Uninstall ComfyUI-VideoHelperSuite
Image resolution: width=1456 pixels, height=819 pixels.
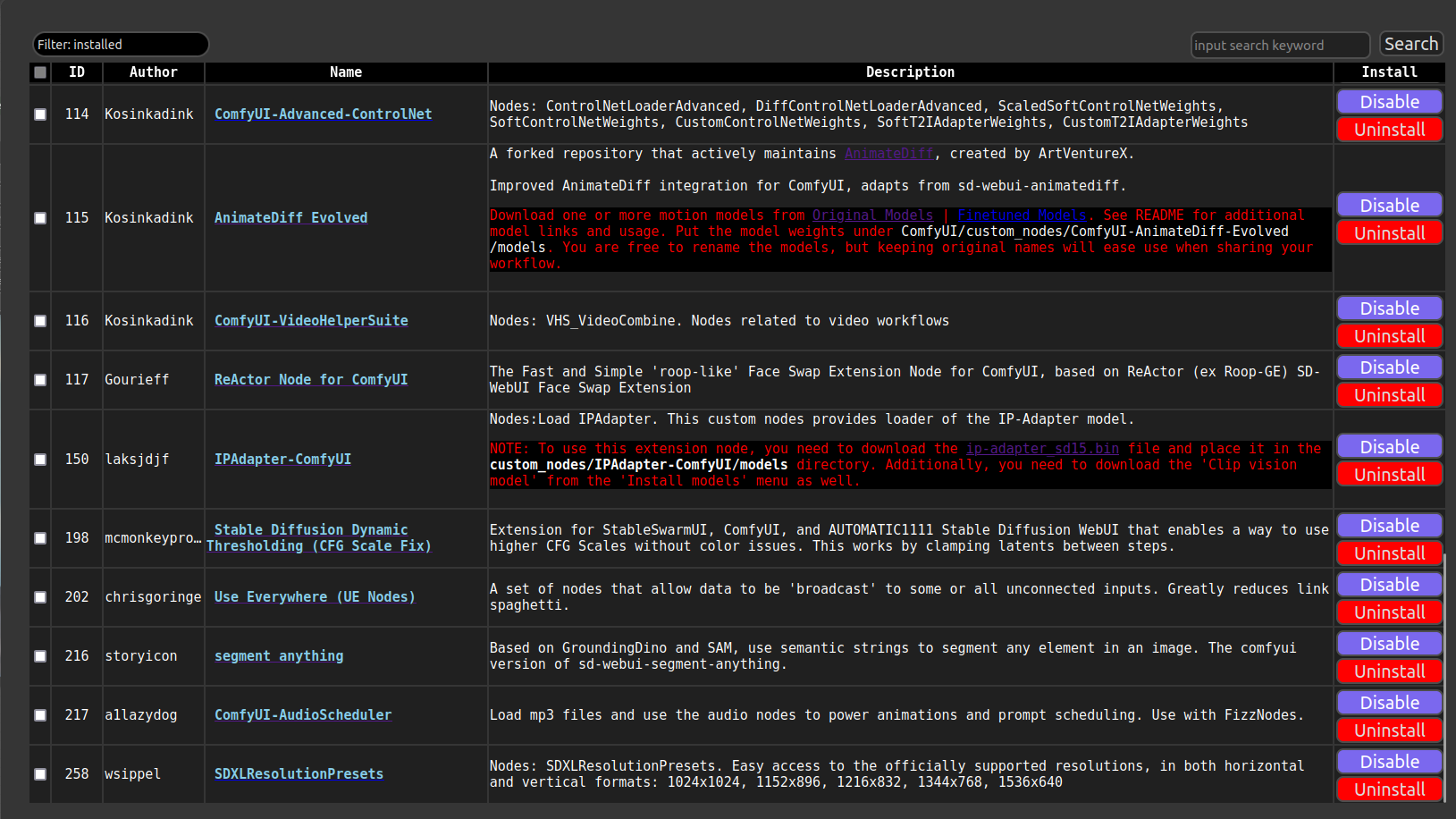tap(1390, 336)
